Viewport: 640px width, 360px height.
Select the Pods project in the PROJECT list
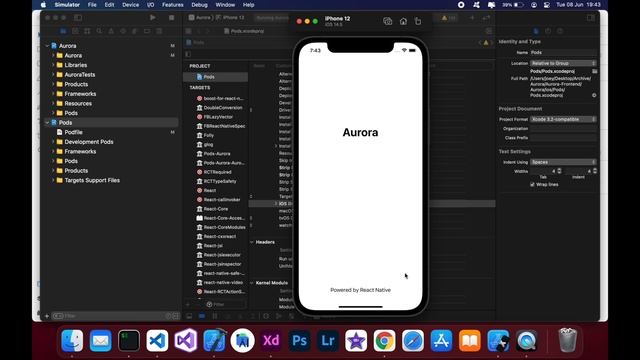(x=216, y=77)
